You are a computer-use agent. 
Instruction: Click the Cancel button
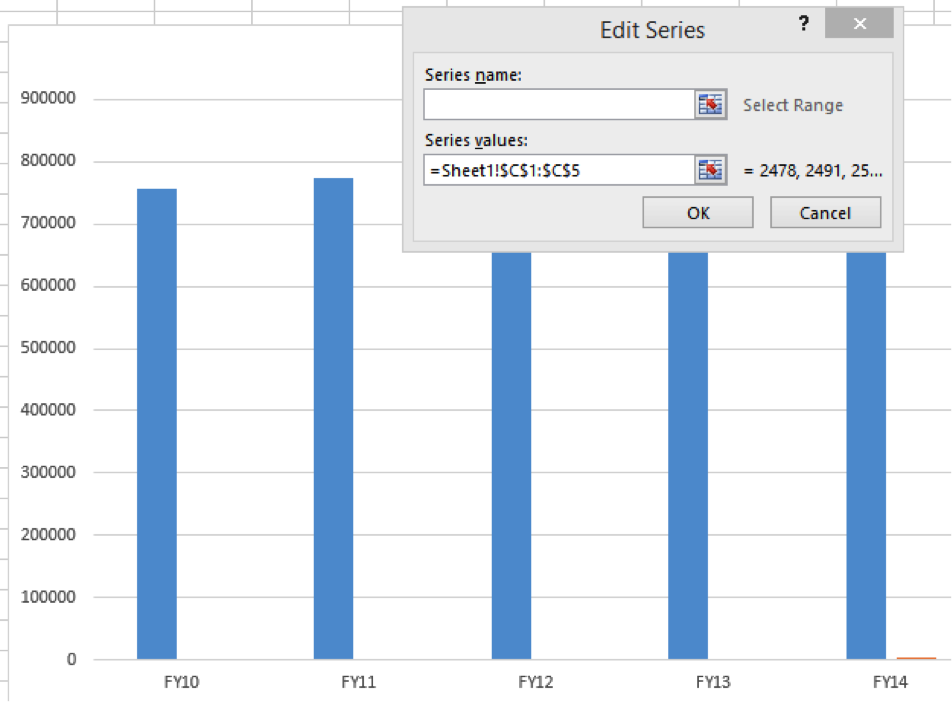(x=825, y=213)
